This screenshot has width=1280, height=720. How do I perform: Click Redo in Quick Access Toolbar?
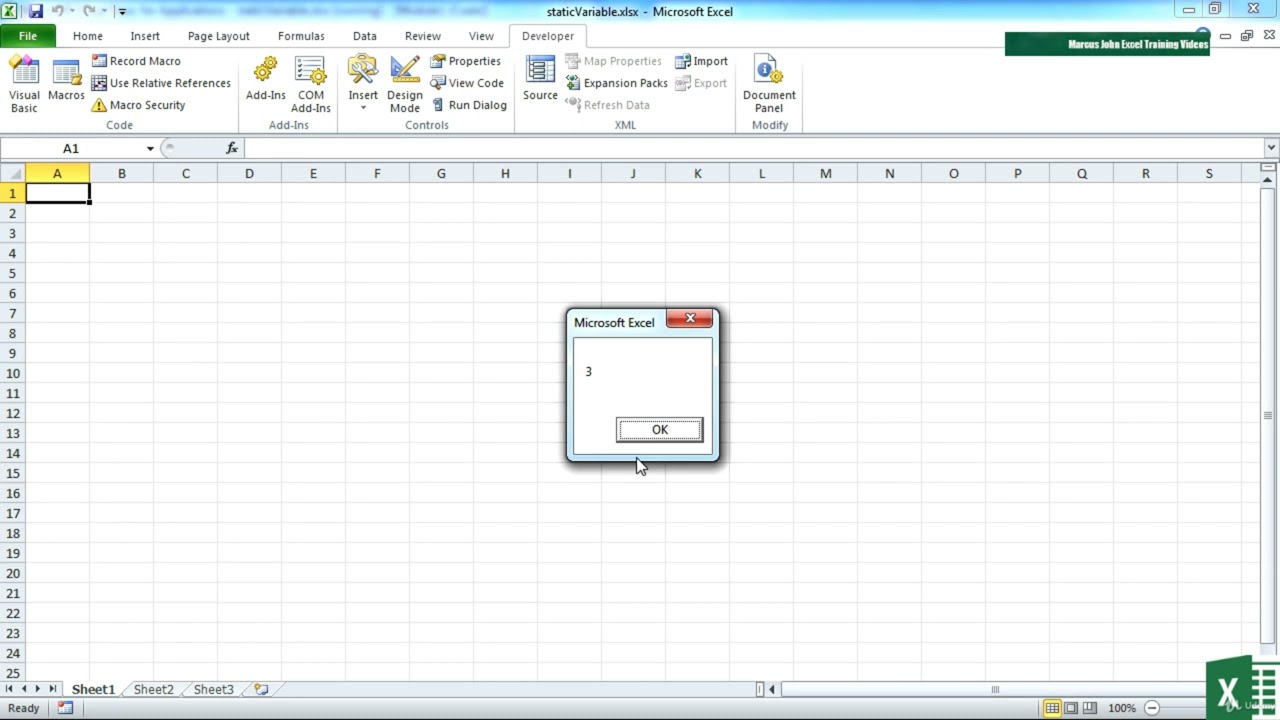90,11
